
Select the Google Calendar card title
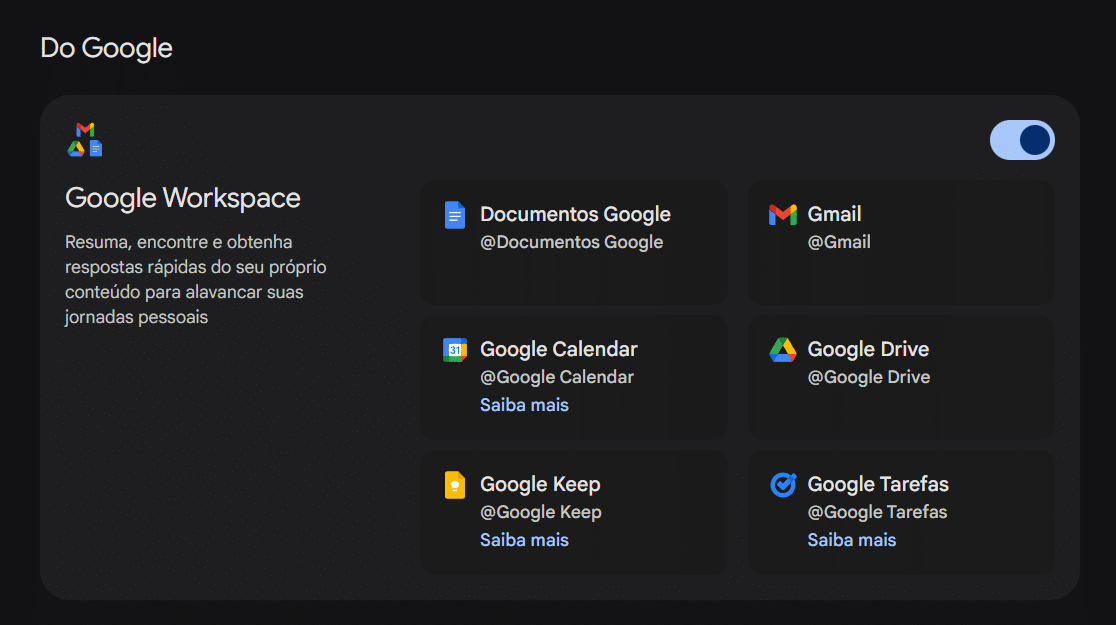[x=559, y=350]
